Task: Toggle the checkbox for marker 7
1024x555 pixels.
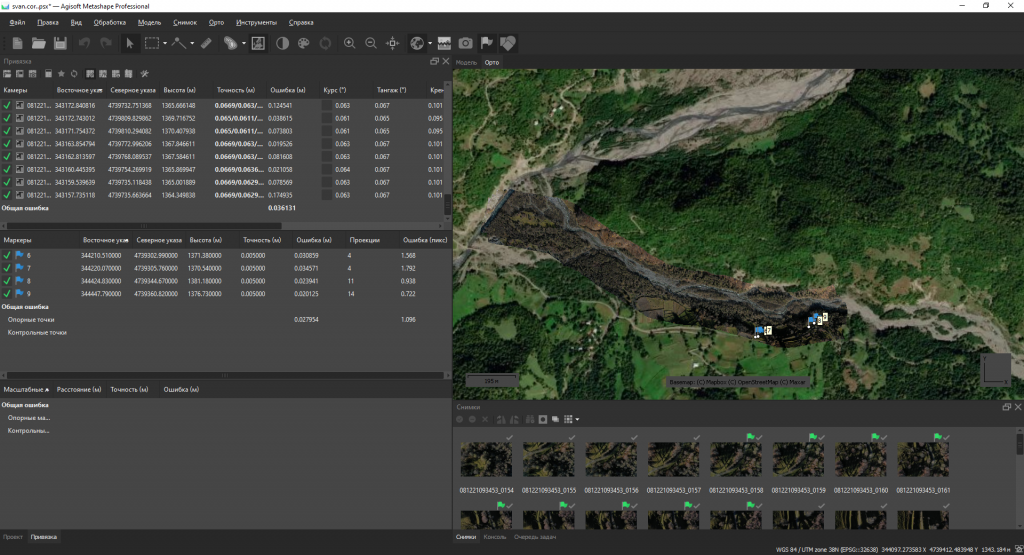Action: pos(8,268)
